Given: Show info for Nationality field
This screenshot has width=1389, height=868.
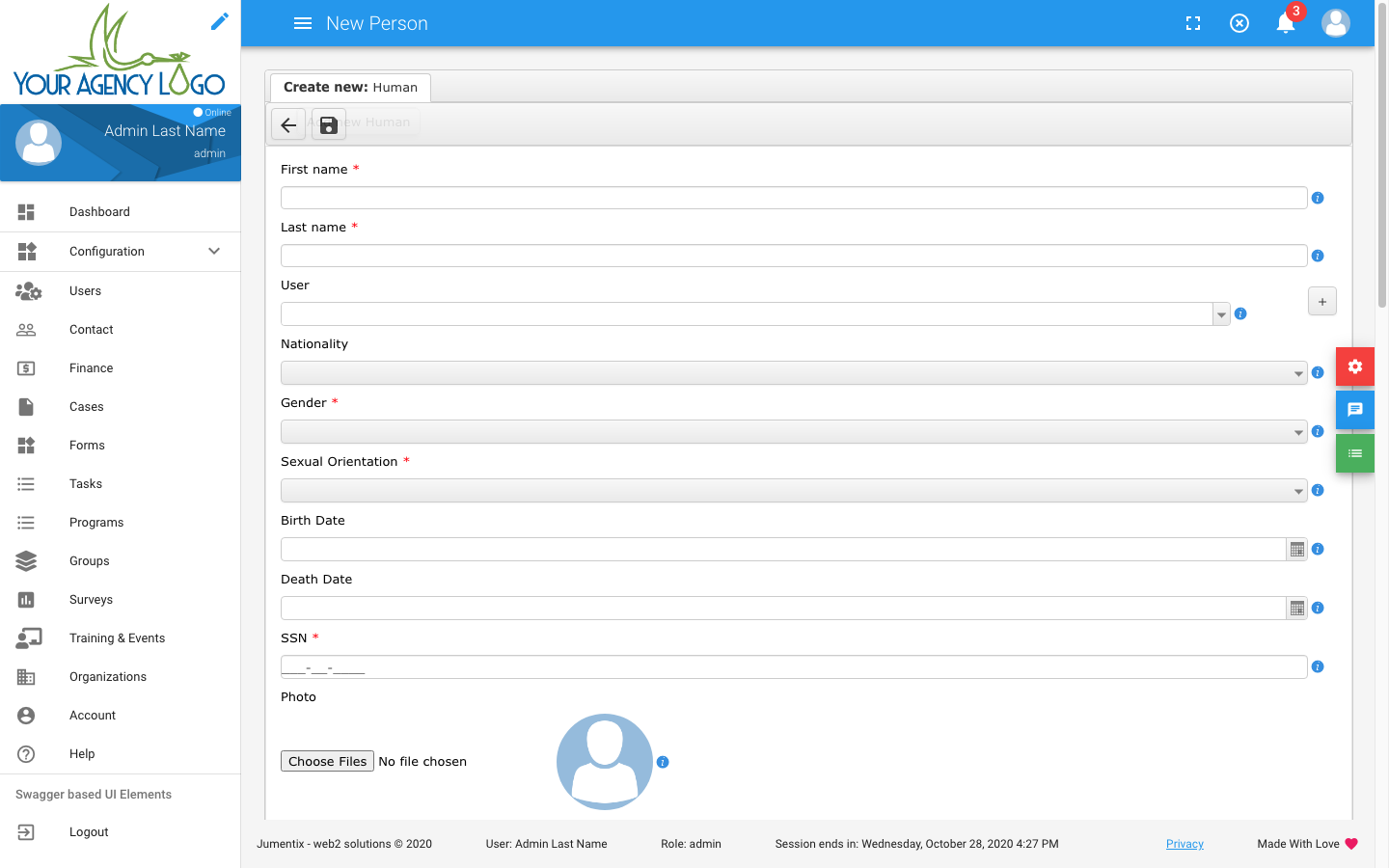Looking at the screenshot, I should click(x=1318, y=372).
